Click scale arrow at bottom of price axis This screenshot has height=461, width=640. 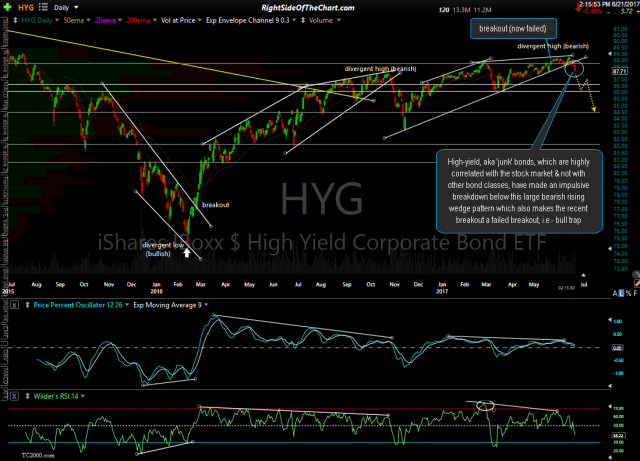610,248
